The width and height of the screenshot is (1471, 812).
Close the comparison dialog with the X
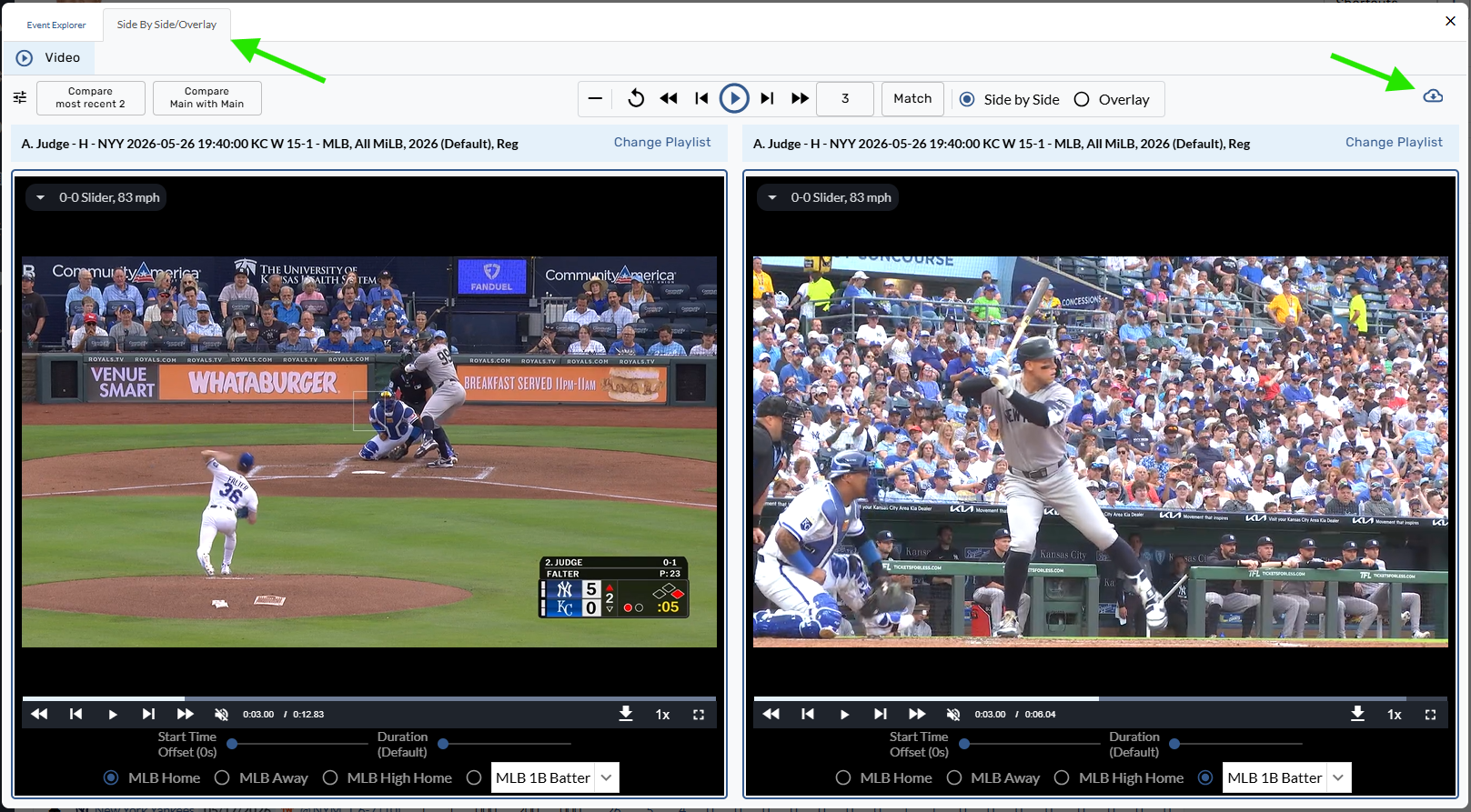(x=1450, y=21)
